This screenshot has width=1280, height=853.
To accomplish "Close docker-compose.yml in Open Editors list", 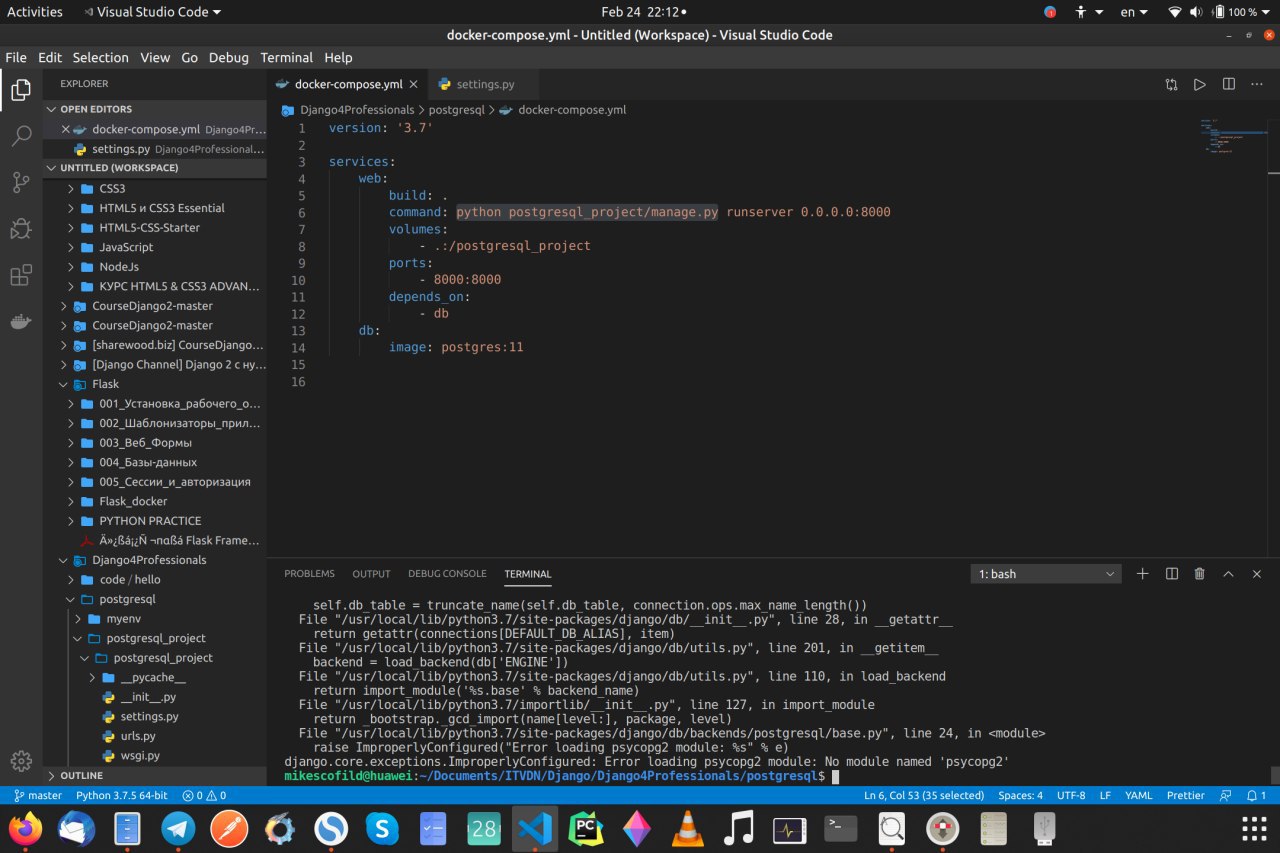I will pyautogui.click(x=66, y=129).
